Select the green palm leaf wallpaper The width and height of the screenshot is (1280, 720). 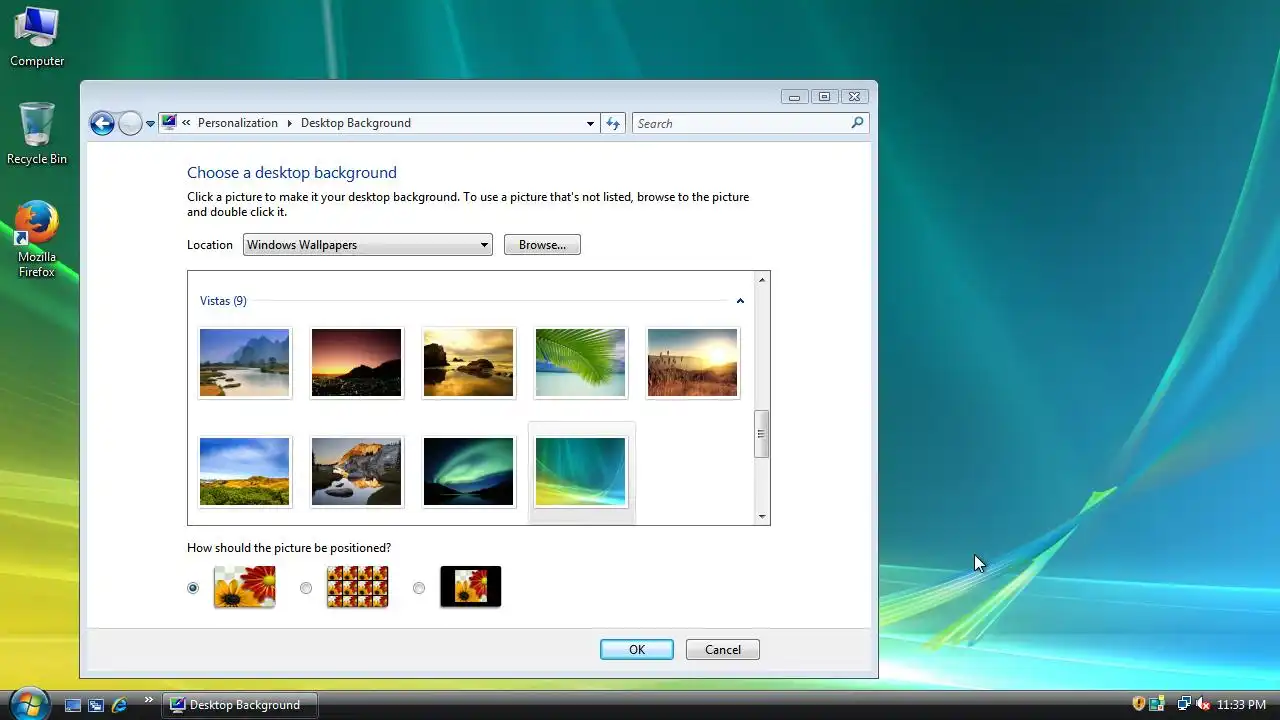tap(580, 363)
